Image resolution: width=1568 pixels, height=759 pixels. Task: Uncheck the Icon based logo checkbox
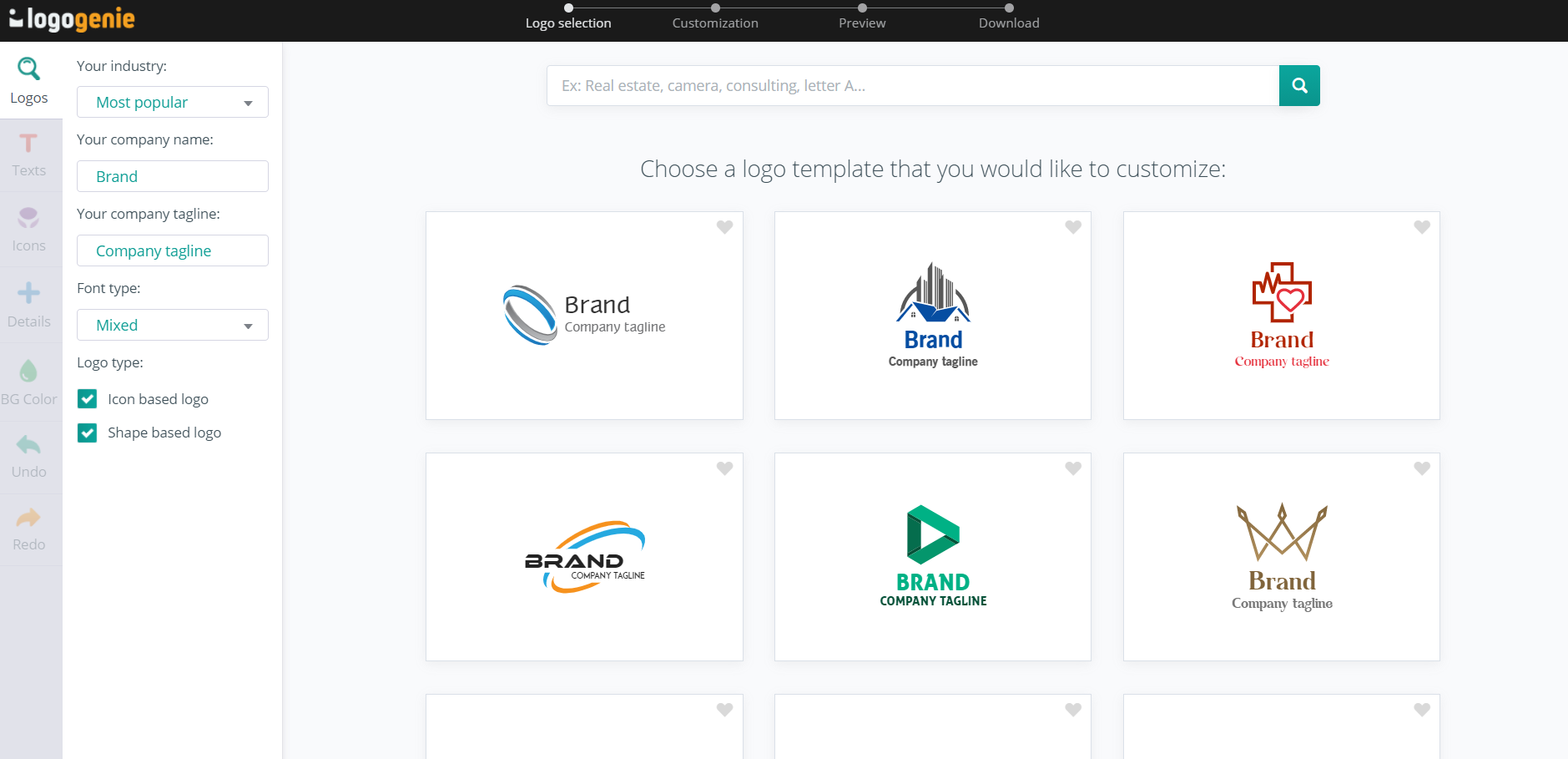[88, 399]
